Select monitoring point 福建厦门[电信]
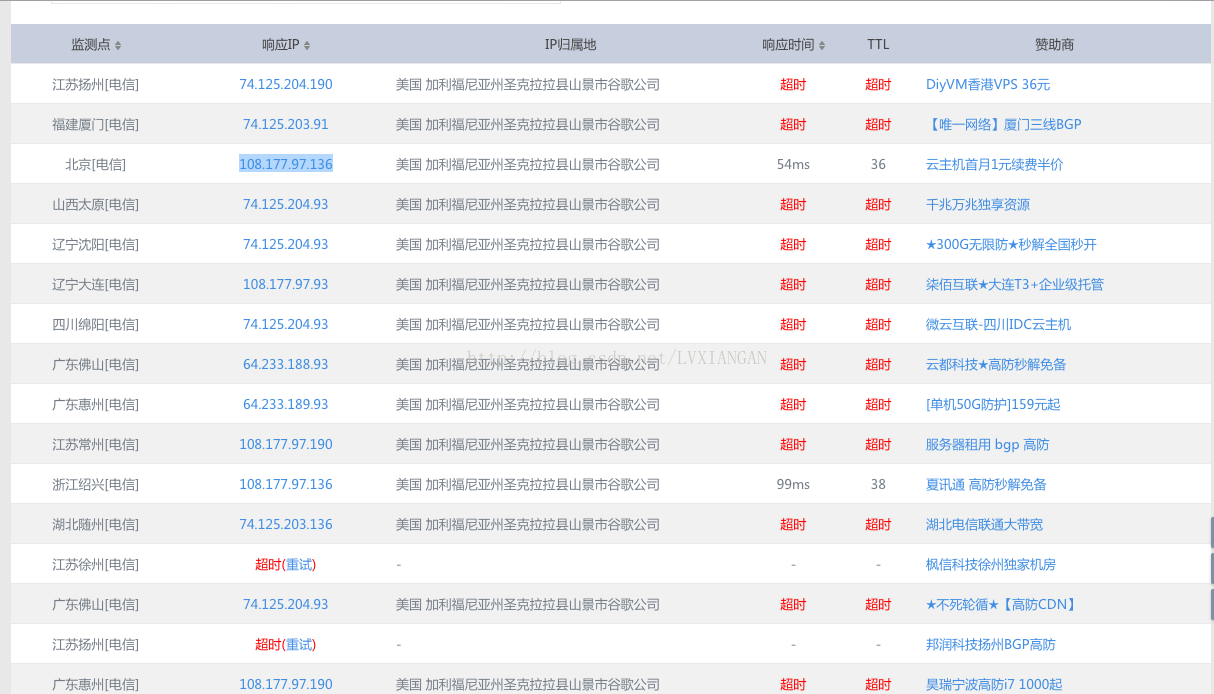This screenshot has height=694, width=1214. (x=96, y=124)
